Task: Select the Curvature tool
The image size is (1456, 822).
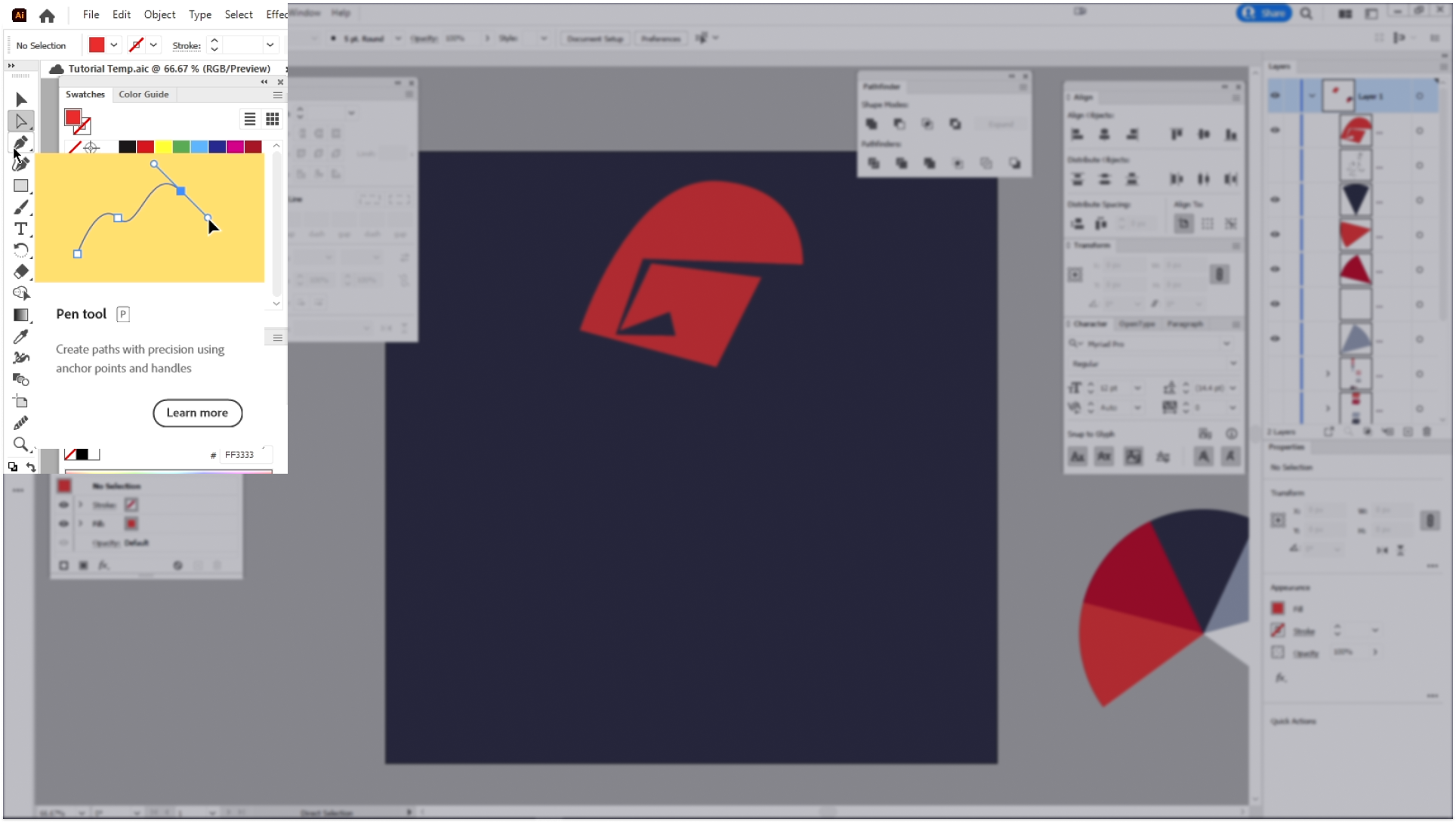Action: point(21,163)
